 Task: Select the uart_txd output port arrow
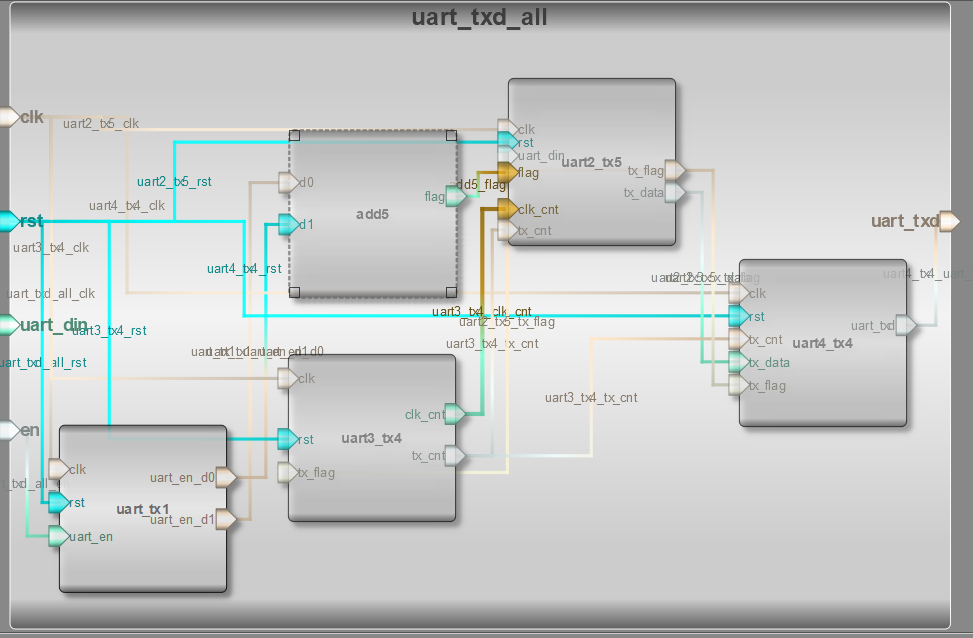(948, 221)
